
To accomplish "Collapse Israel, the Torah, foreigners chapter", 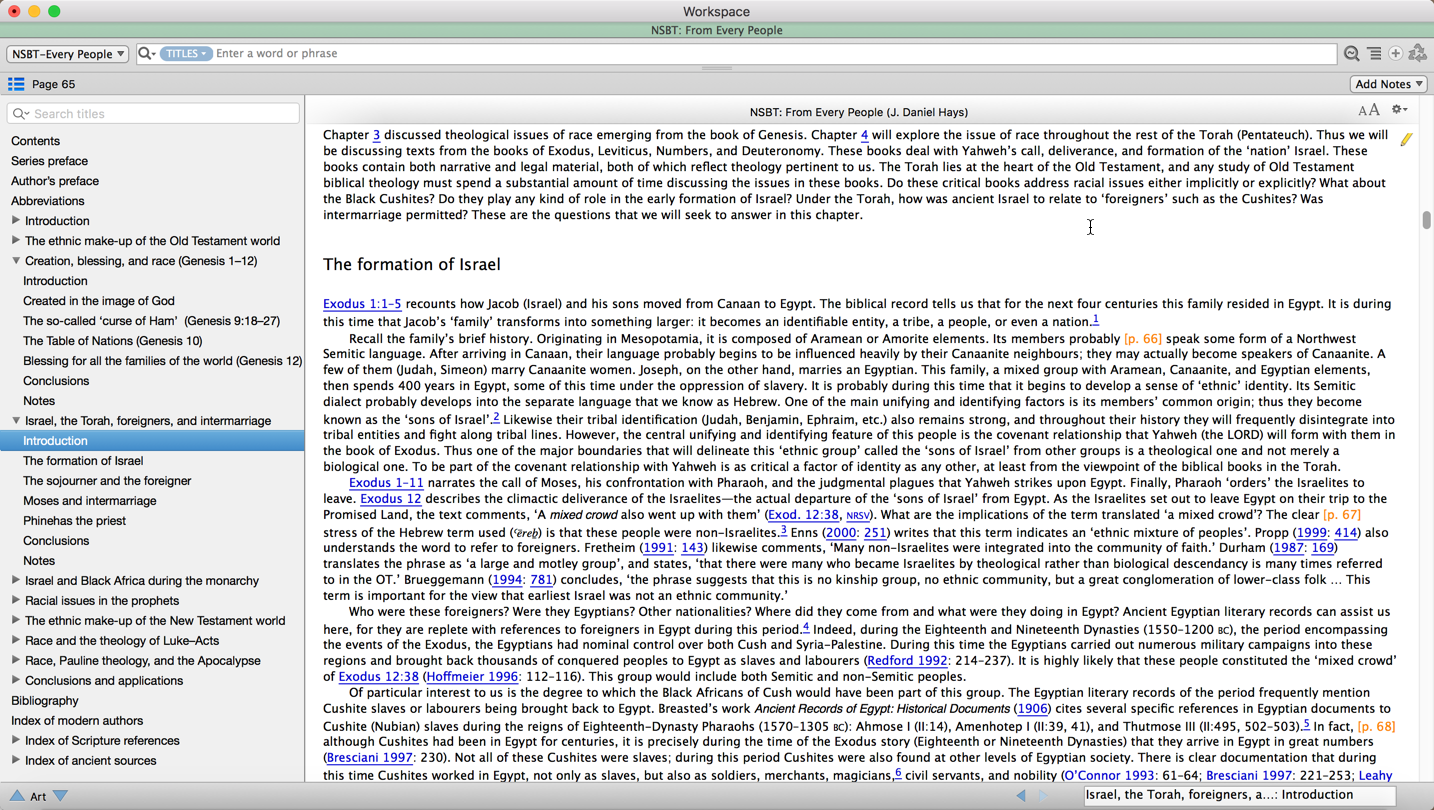I will tap(16, 420).
